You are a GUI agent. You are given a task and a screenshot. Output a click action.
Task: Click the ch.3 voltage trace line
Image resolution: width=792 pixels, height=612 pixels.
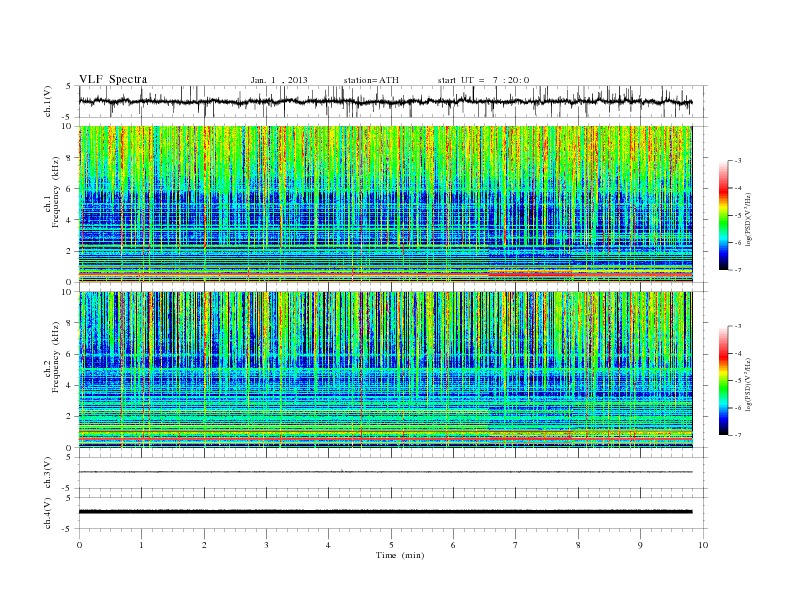[x=385, y=472]
